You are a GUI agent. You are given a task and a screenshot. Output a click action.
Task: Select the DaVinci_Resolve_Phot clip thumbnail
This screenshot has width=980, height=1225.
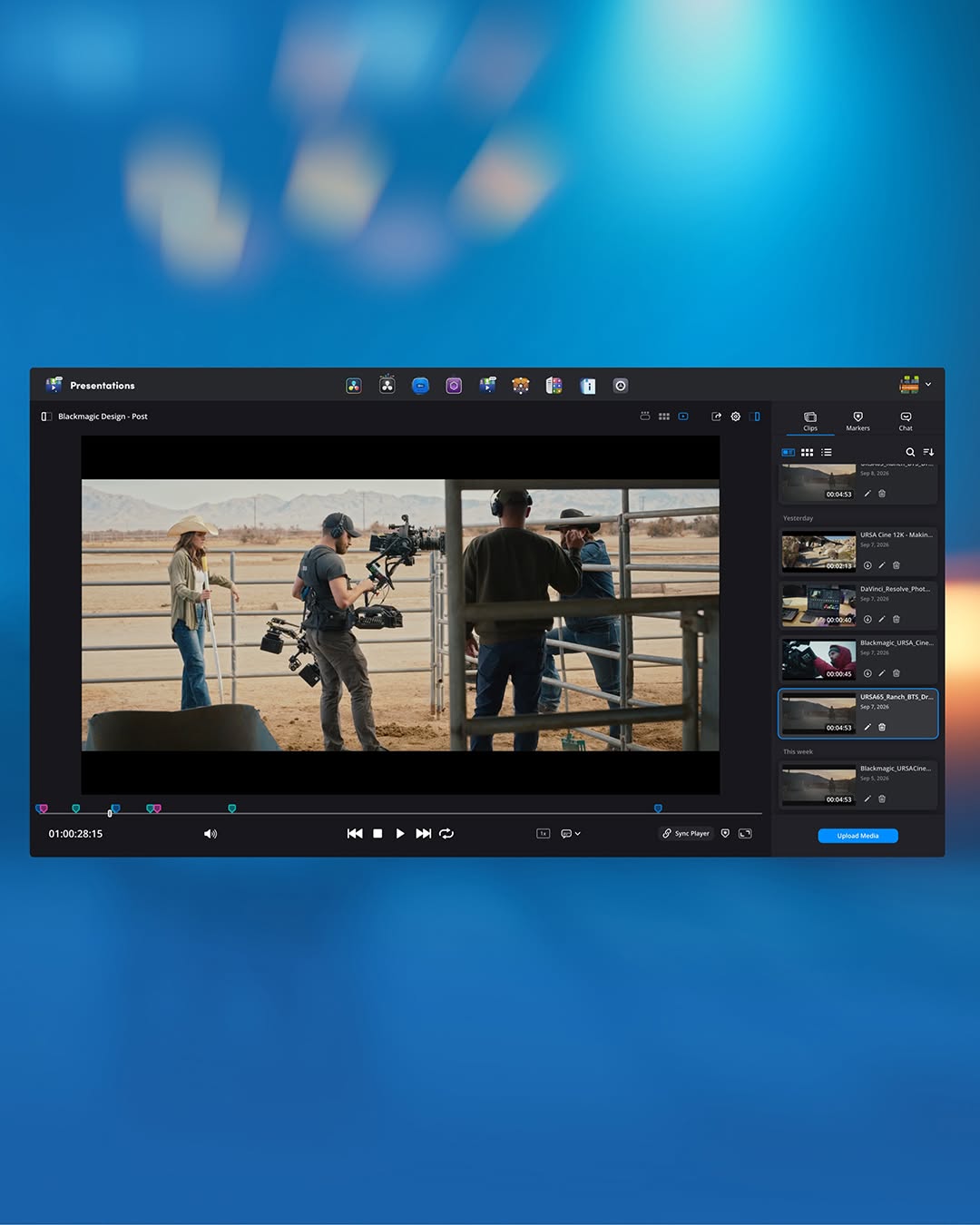[818, 605]
